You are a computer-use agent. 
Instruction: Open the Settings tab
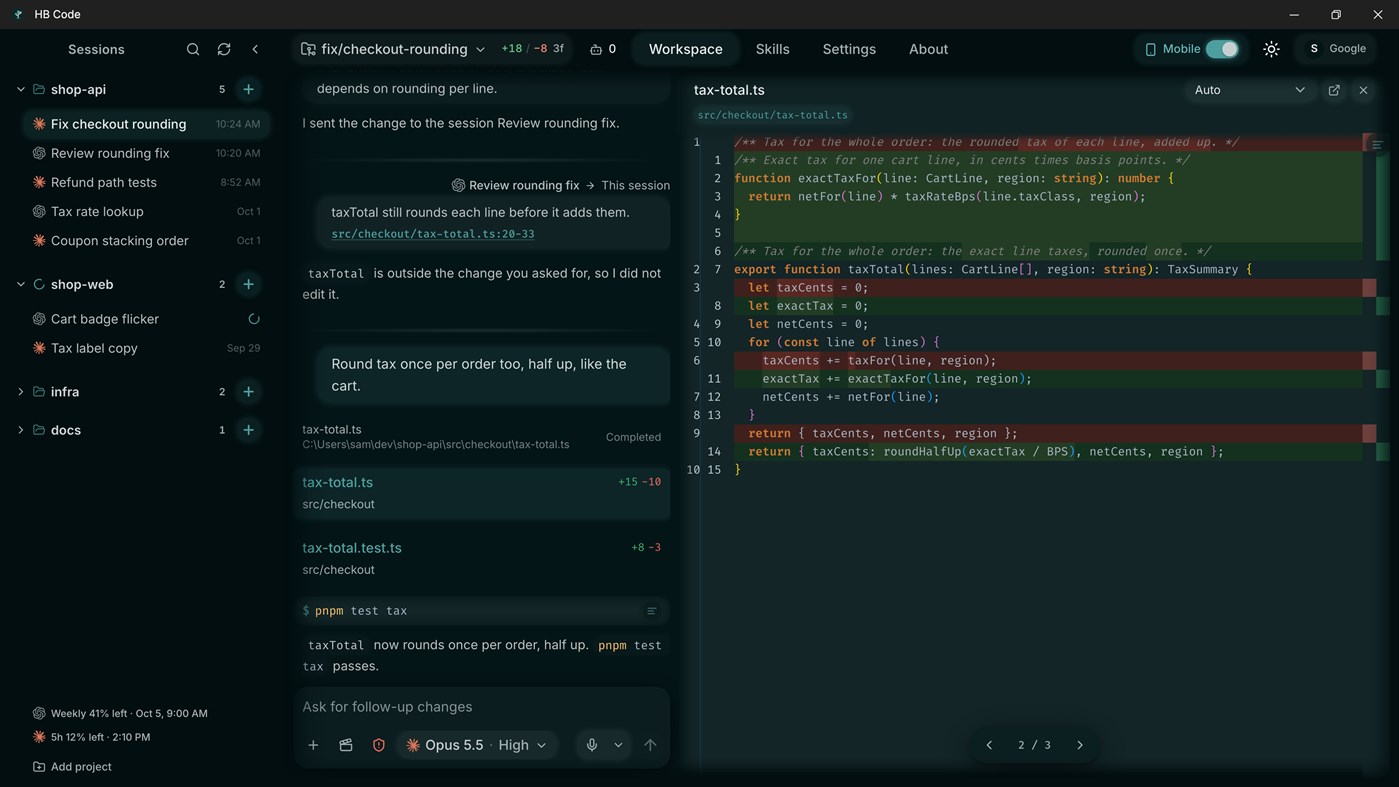coord(849,49)
